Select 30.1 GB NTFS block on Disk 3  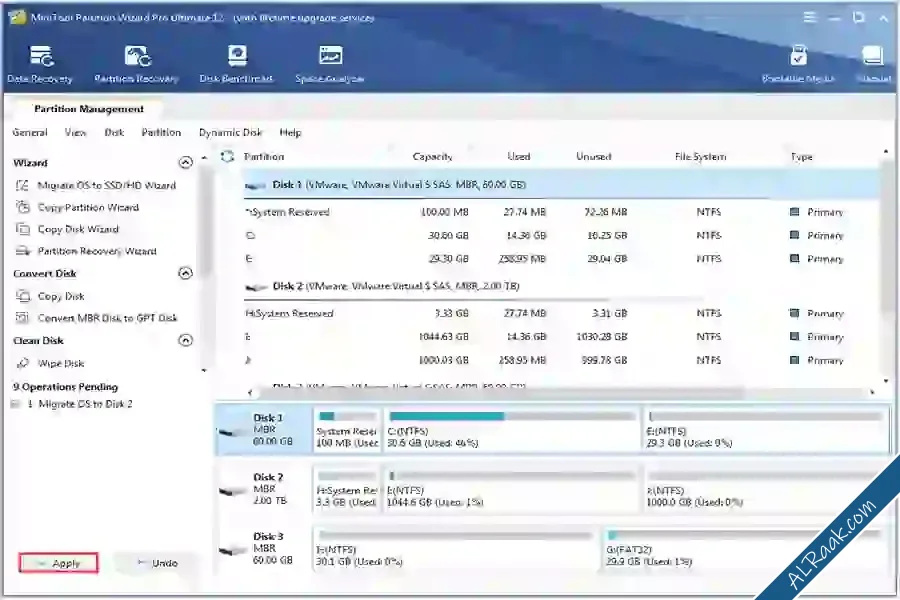(457, 548)
